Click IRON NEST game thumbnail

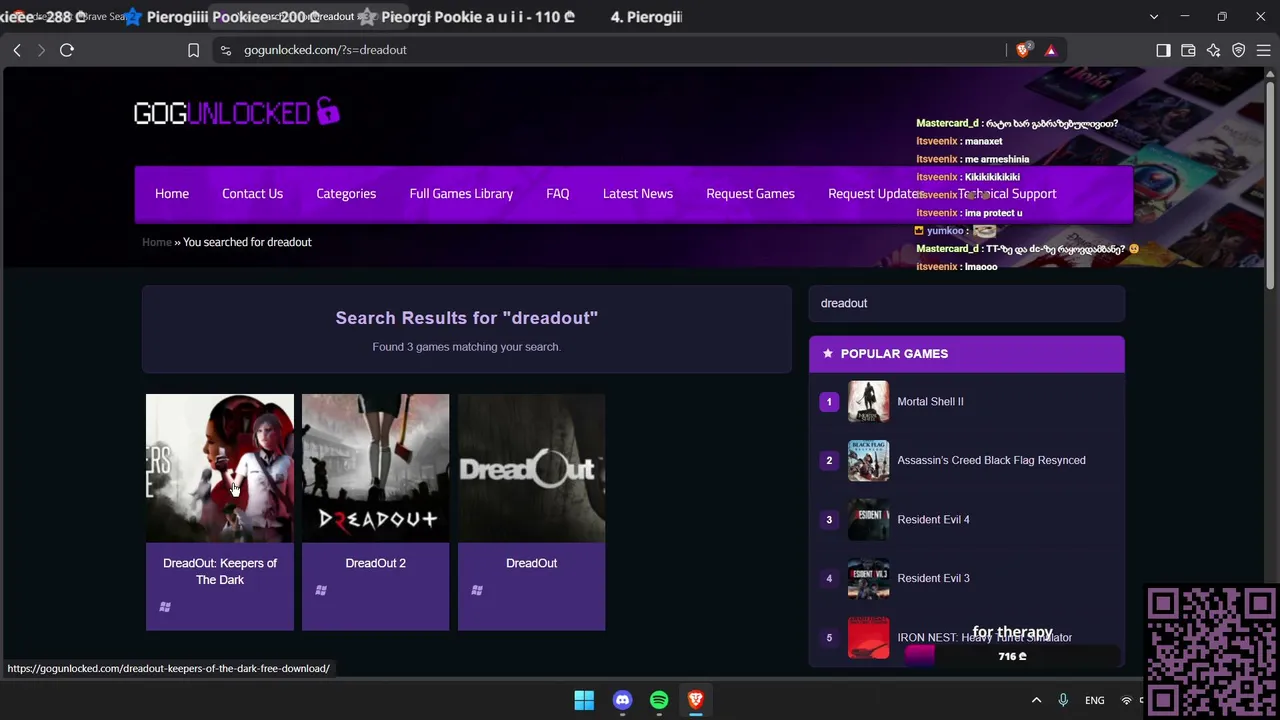(x=868, y=638)
